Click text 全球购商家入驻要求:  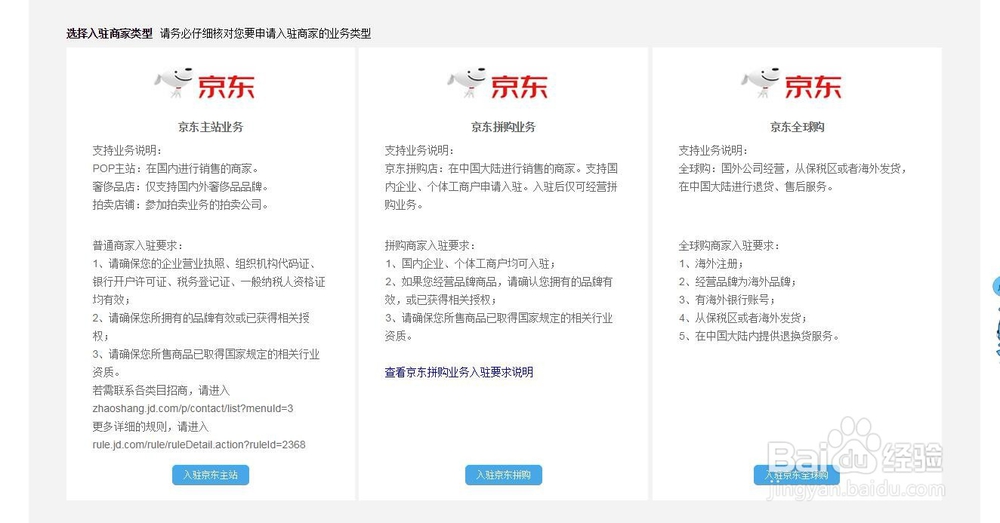pyautogui.click(x=729, y=246)
